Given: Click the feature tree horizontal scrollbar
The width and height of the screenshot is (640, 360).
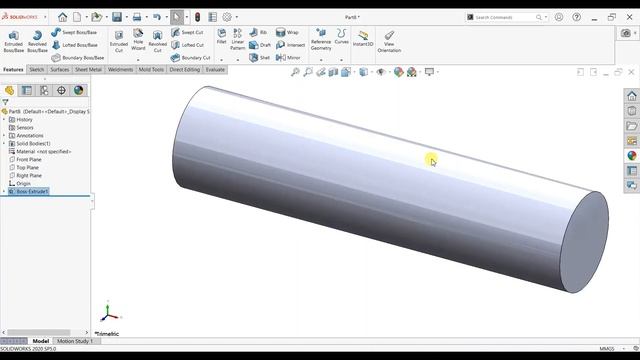Looking at the screenshot, I should [x=45, y=333].
